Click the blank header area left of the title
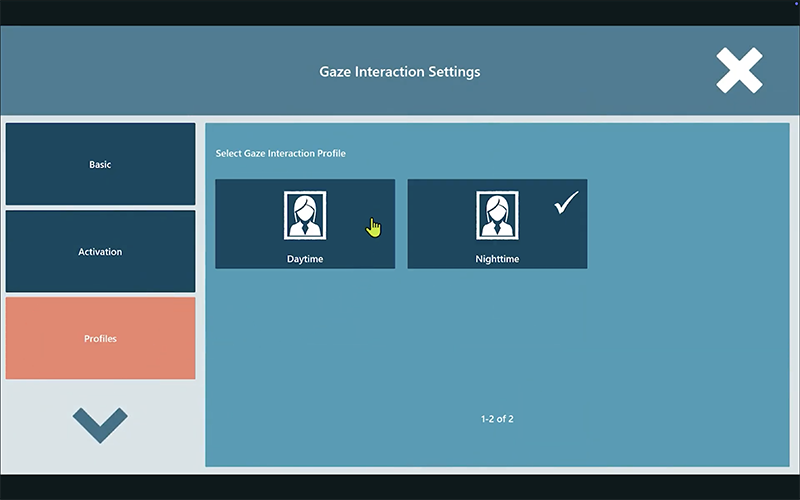 150,72
